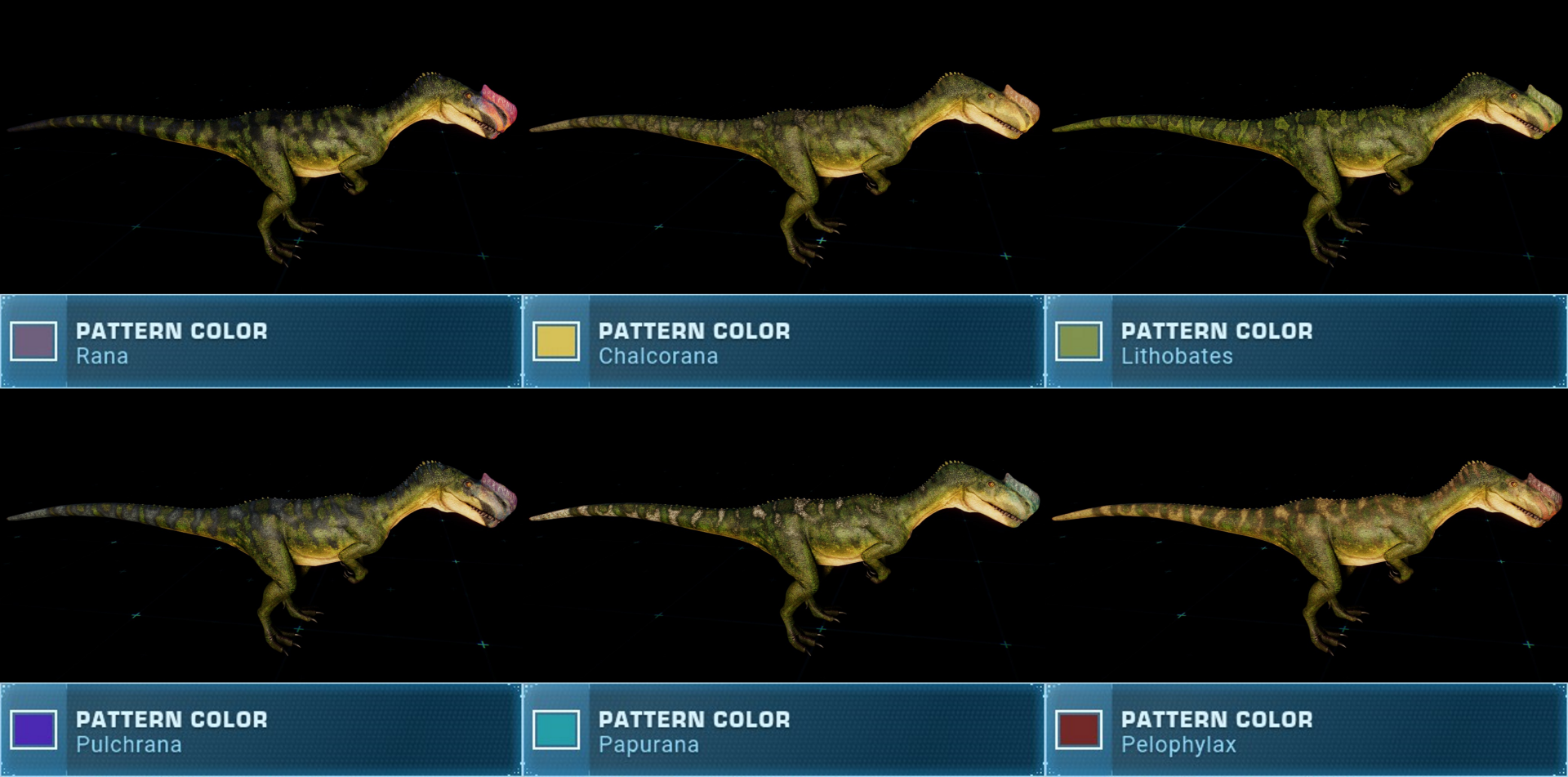Click the violet Pulchrana color swatch
The height and width of the screenshot is (777, 1568).
pos(33,730)
